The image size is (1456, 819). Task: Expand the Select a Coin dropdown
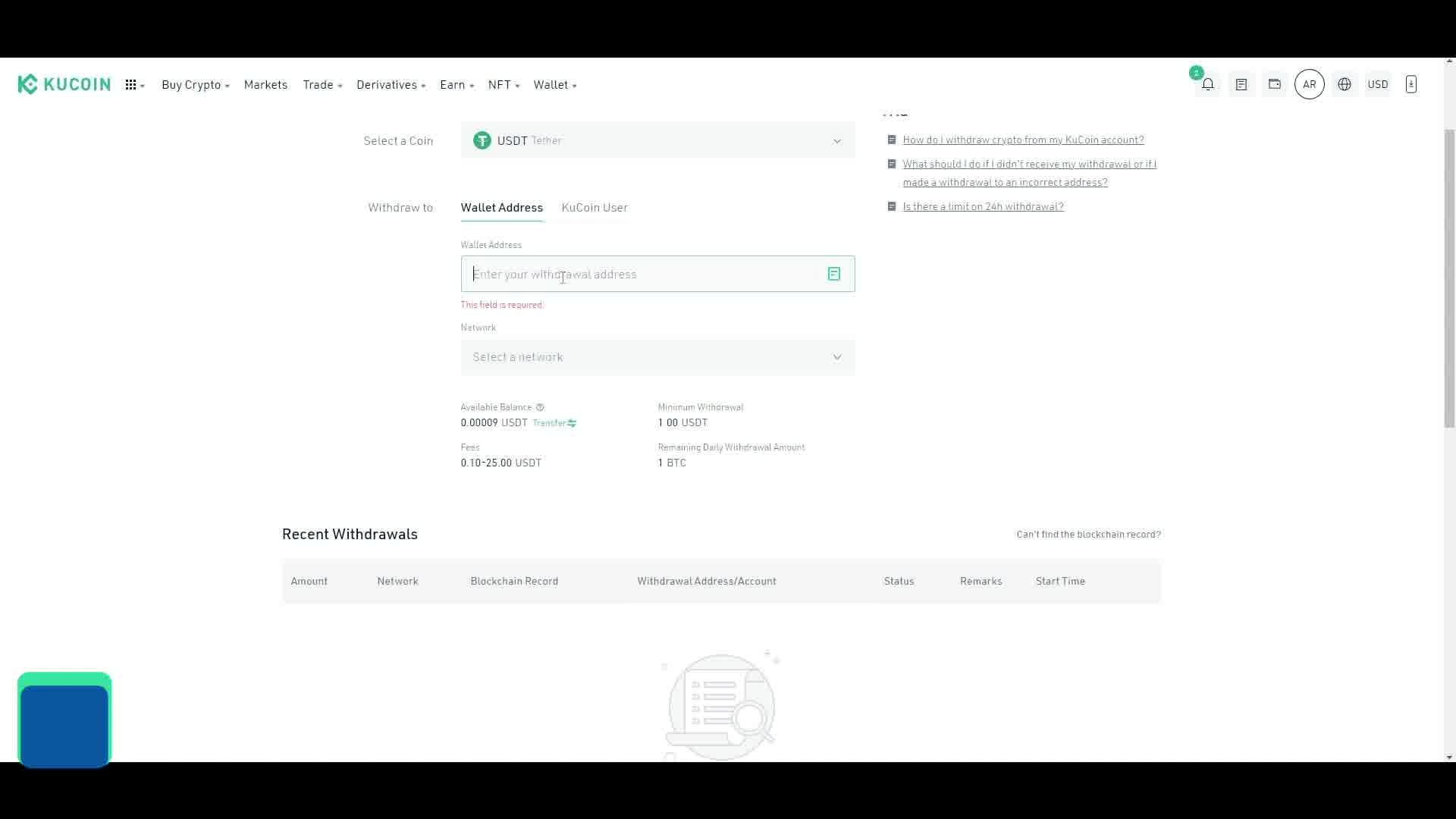pyautogui.click(x=658, y=140)
